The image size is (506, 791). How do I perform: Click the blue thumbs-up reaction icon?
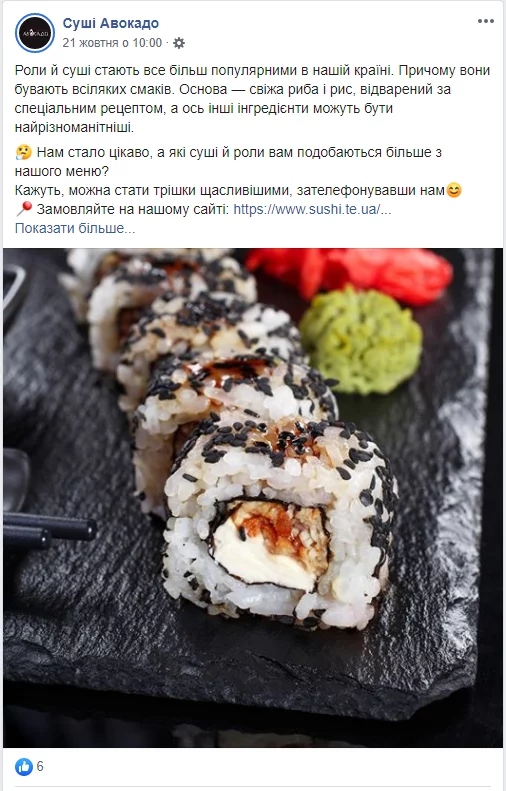24,767
